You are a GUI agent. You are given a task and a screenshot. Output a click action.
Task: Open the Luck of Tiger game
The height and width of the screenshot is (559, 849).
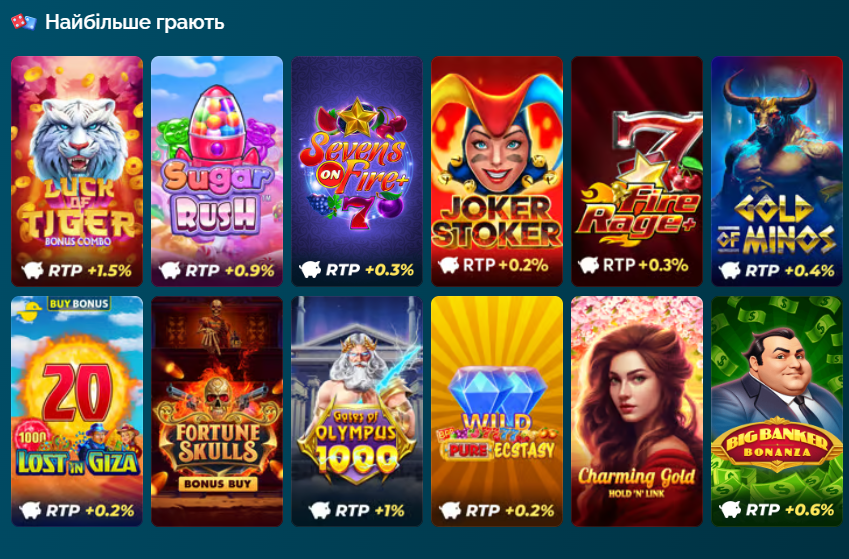pyautogui.click(x=77, y=171)
